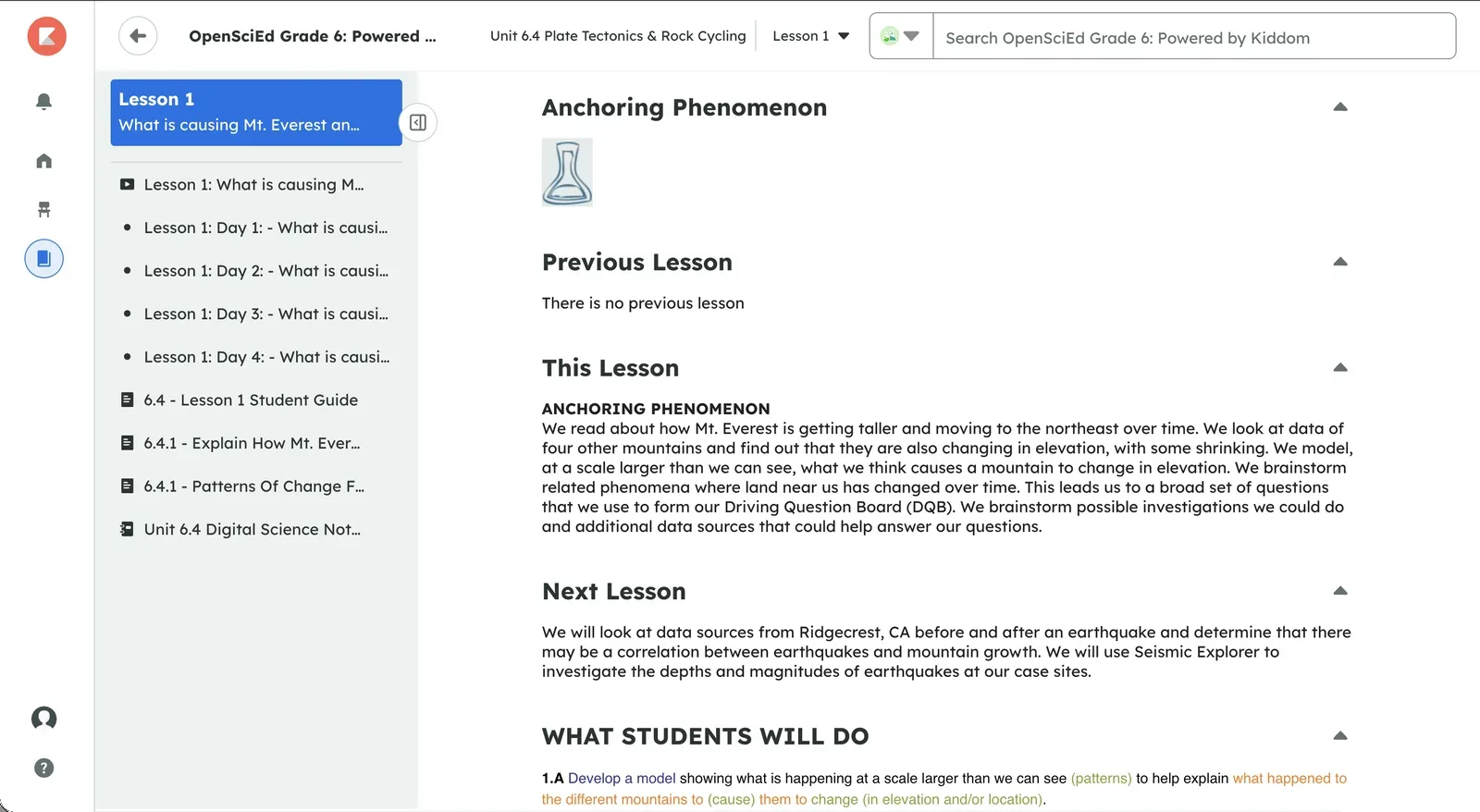Viewport: 1480px width, 812px height.
Task: Go to the home icon
Action: pyautogui.click(x=43, y=161)
